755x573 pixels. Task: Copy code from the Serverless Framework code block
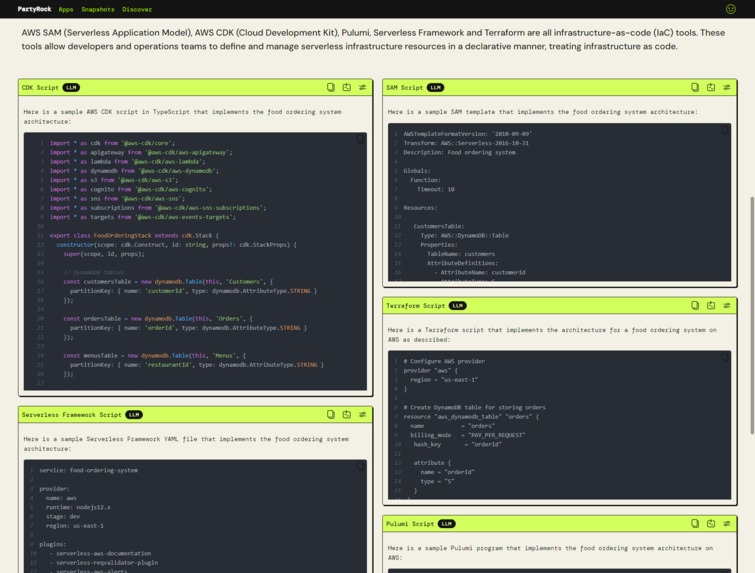[360, 466]
